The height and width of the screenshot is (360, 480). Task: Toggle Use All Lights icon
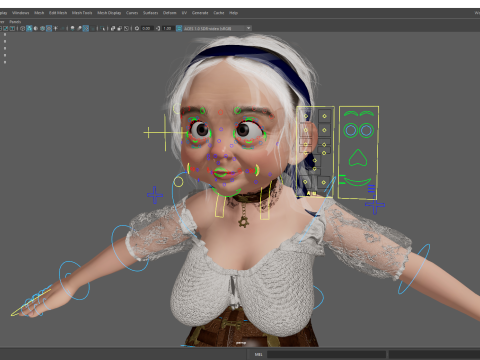(x=55, y=28)
